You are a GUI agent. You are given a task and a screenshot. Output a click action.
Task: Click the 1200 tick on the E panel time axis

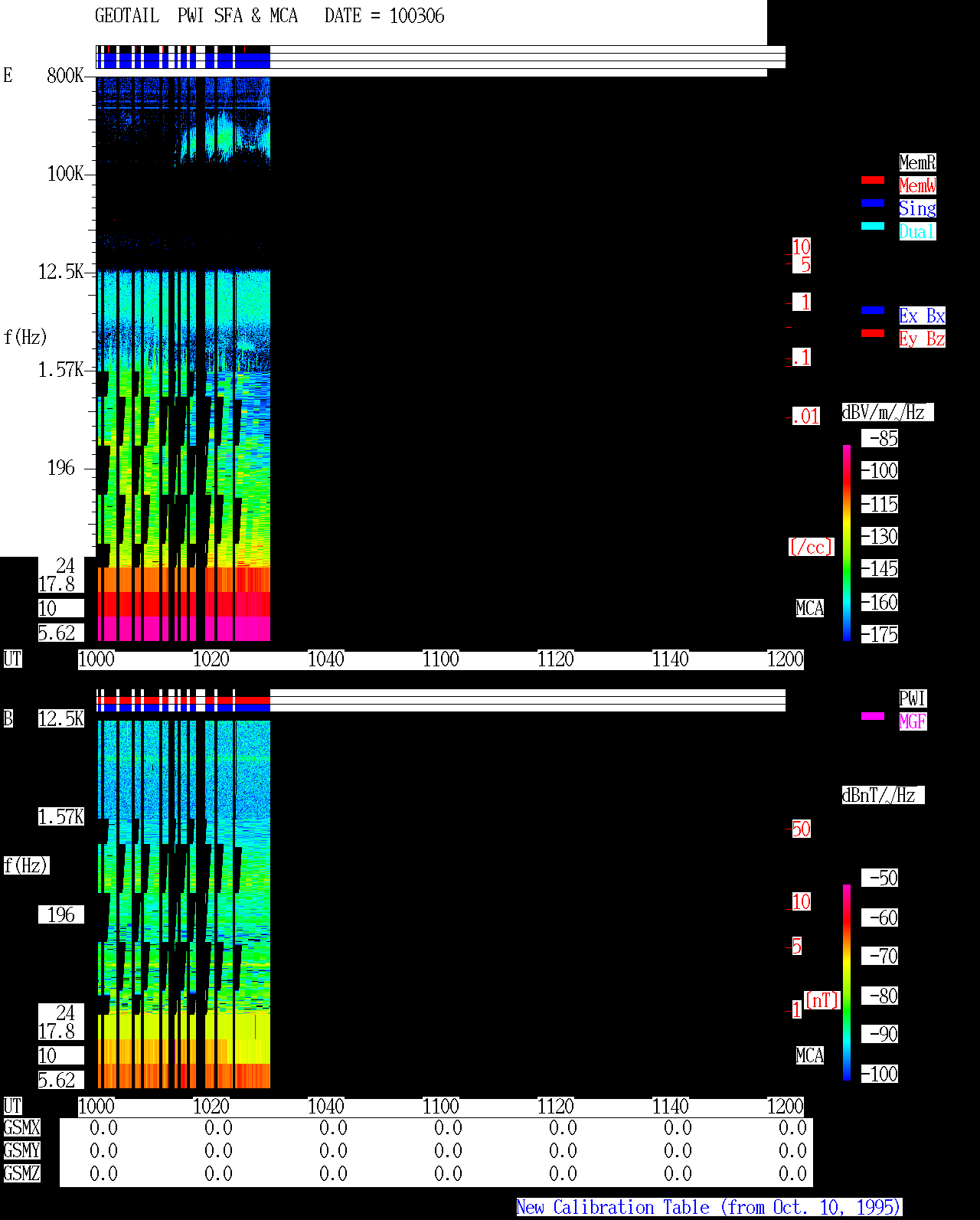(x=786, y=659)
